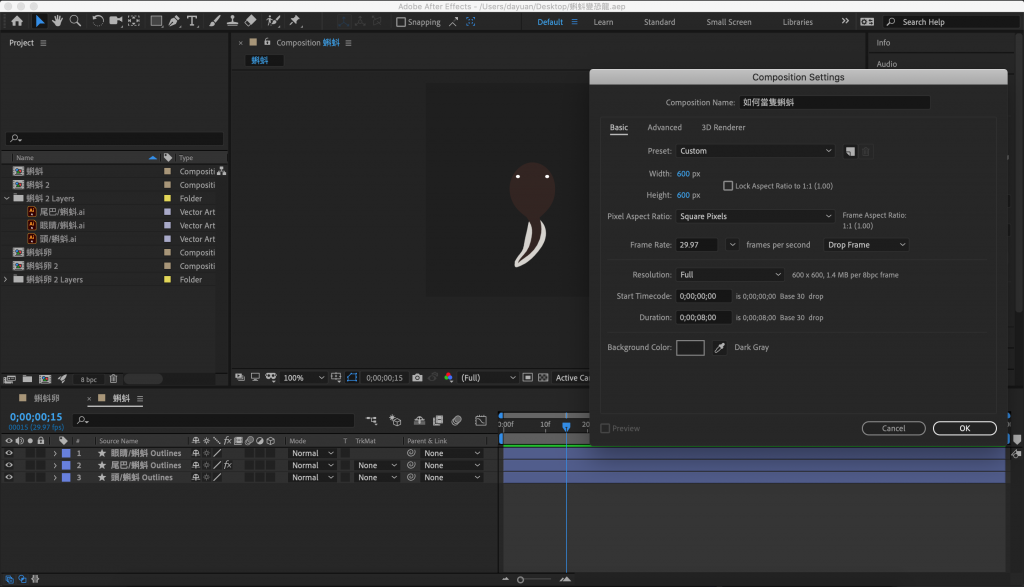Open the Pixel Aspect Ratio dropdown
Viewport: 1024px width, 587px height.
[x=755, y=216]
